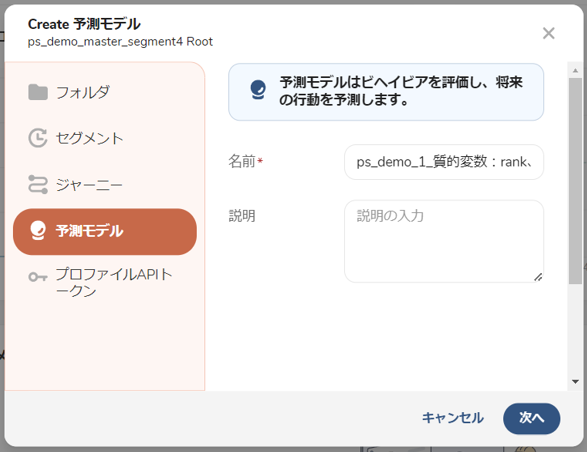Click the キャンセル button
Image resolution: width=587 pixels, height=452 pixels.
tap(453, 418)
